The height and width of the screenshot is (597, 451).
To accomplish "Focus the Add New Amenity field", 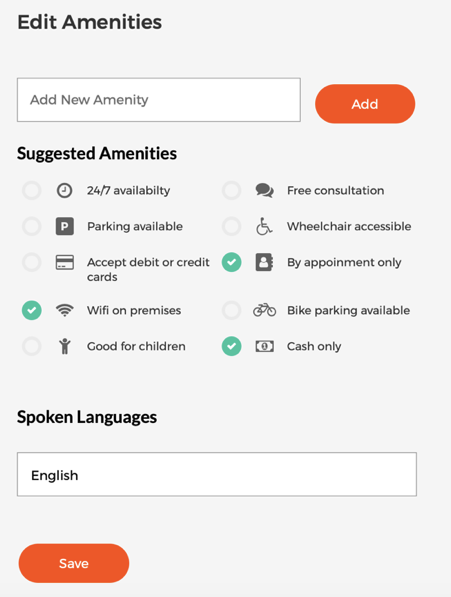I will click(159, 100).
